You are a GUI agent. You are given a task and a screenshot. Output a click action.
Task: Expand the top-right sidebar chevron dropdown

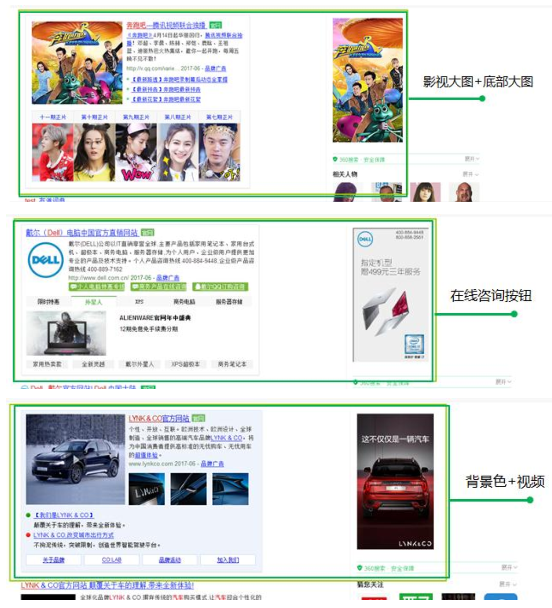tap(478, 159)
